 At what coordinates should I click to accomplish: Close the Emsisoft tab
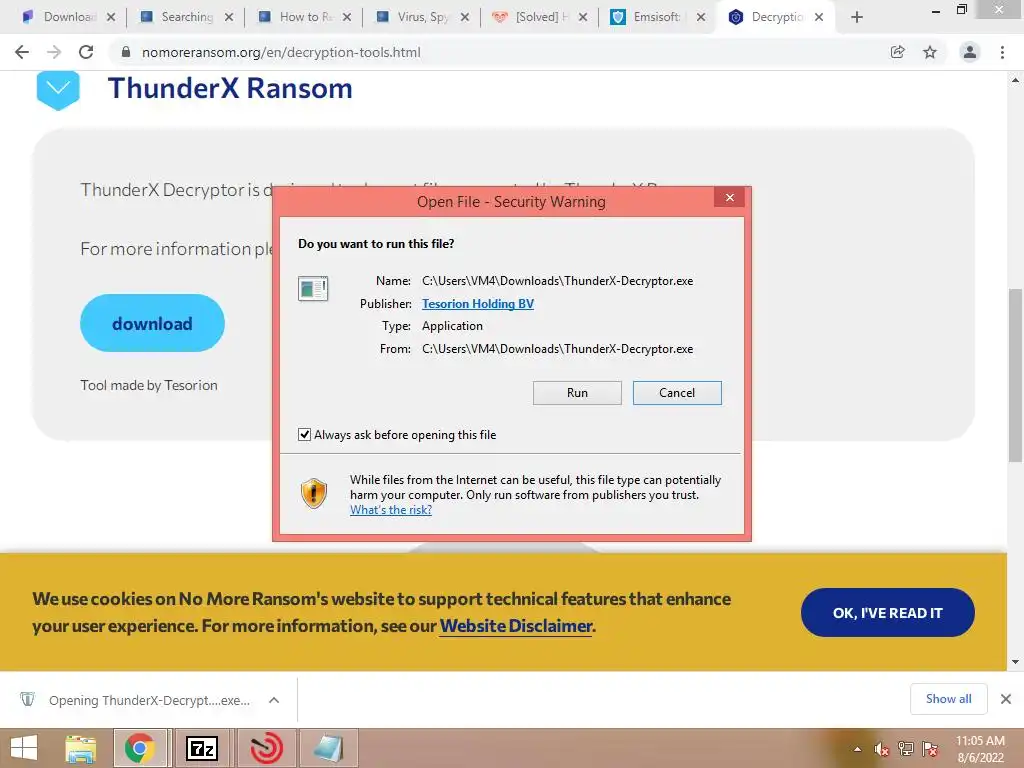tap(701, 17)
